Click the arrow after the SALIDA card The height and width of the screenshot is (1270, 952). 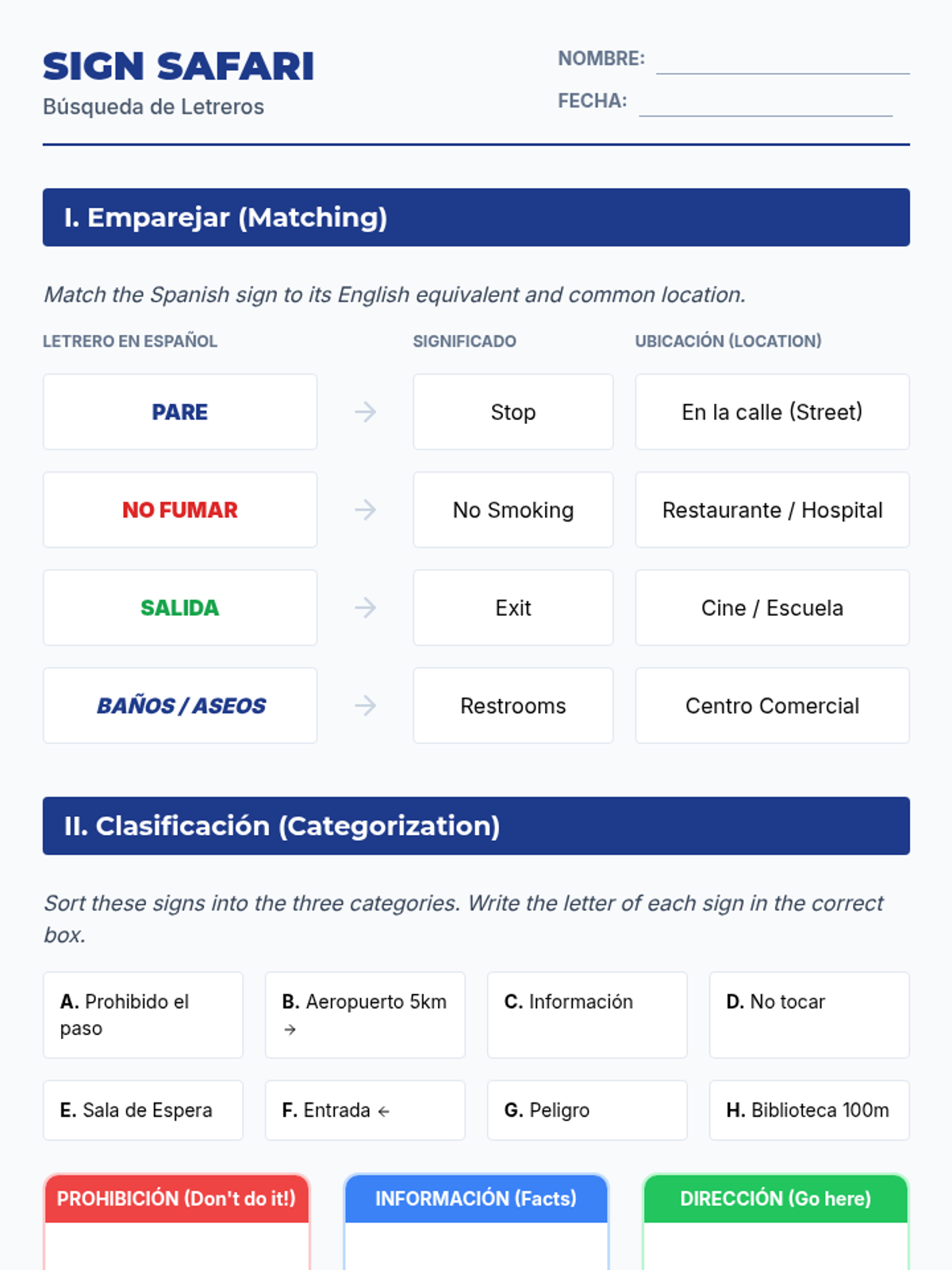point(365,608)
